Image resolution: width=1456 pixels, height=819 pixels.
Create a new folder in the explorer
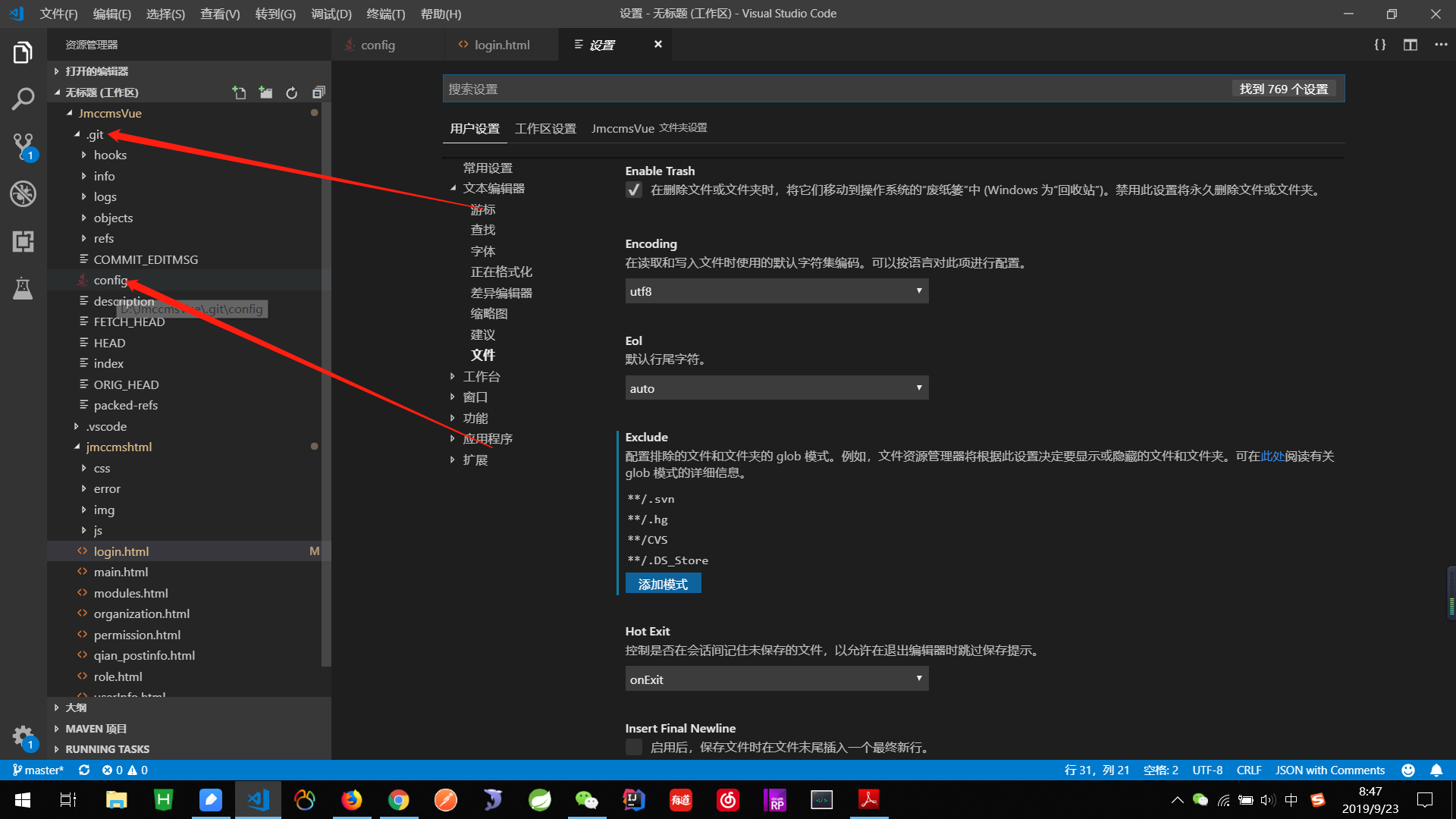coord(265,92)
